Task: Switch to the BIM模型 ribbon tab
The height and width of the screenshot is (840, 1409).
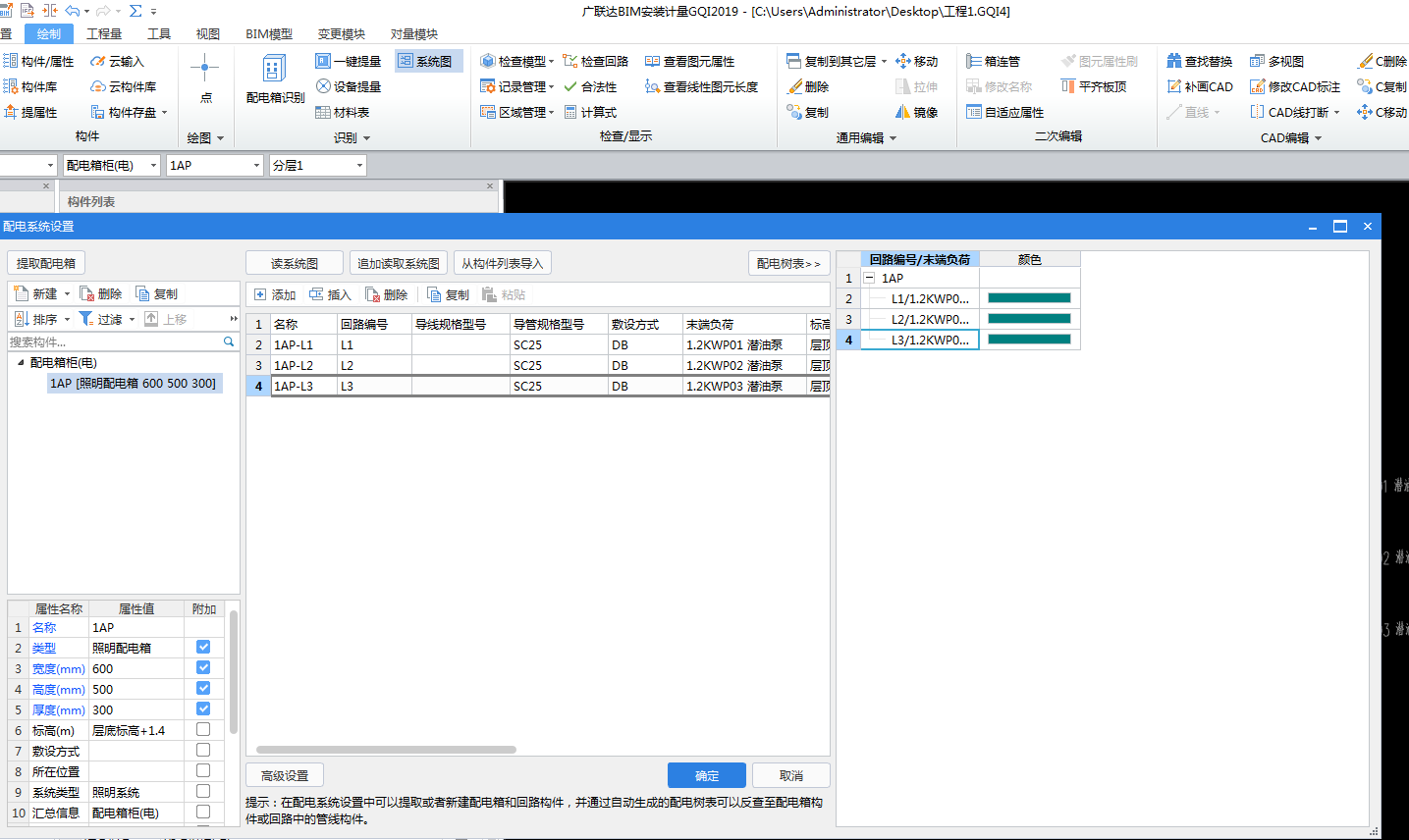Action: pos(269,33)
